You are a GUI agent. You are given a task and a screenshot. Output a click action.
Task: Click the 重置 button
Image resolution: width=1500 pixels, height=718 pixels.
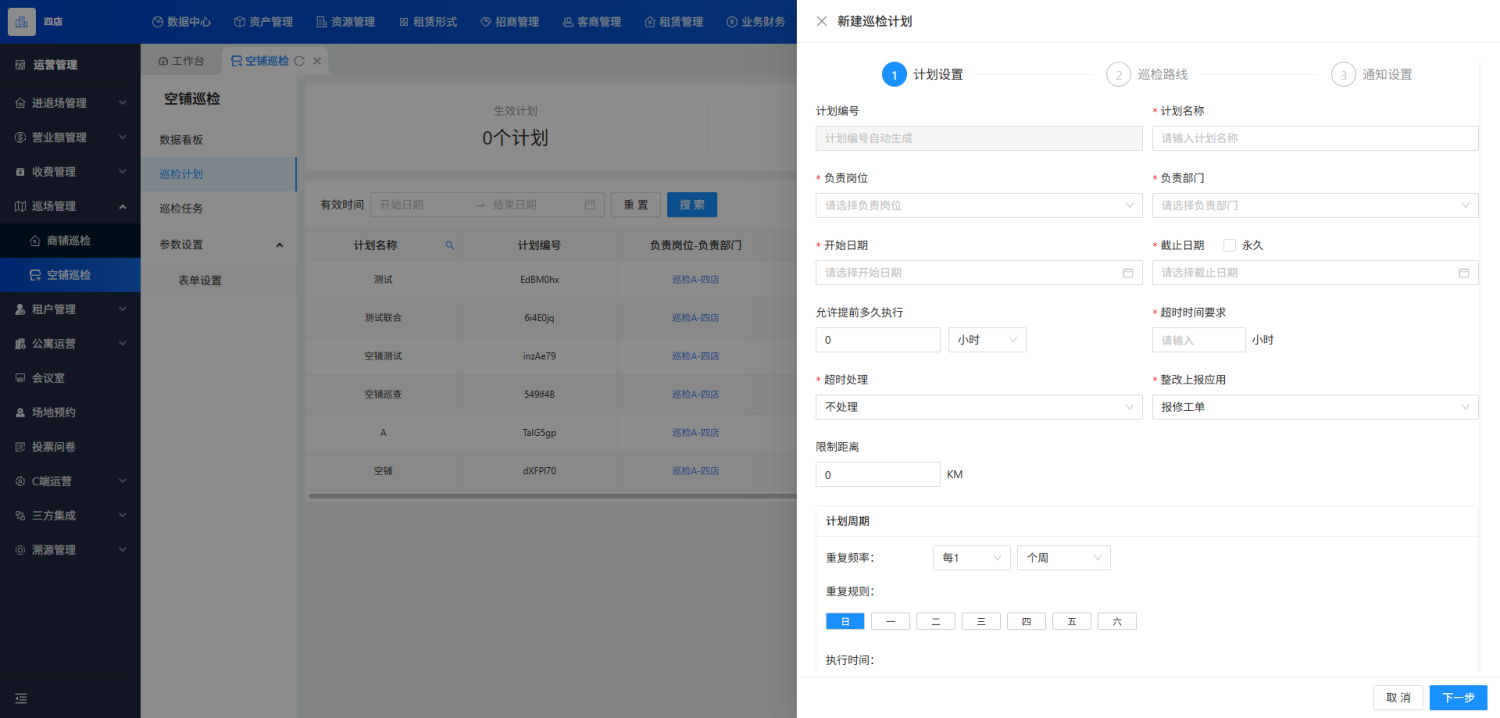click(636, 205)
